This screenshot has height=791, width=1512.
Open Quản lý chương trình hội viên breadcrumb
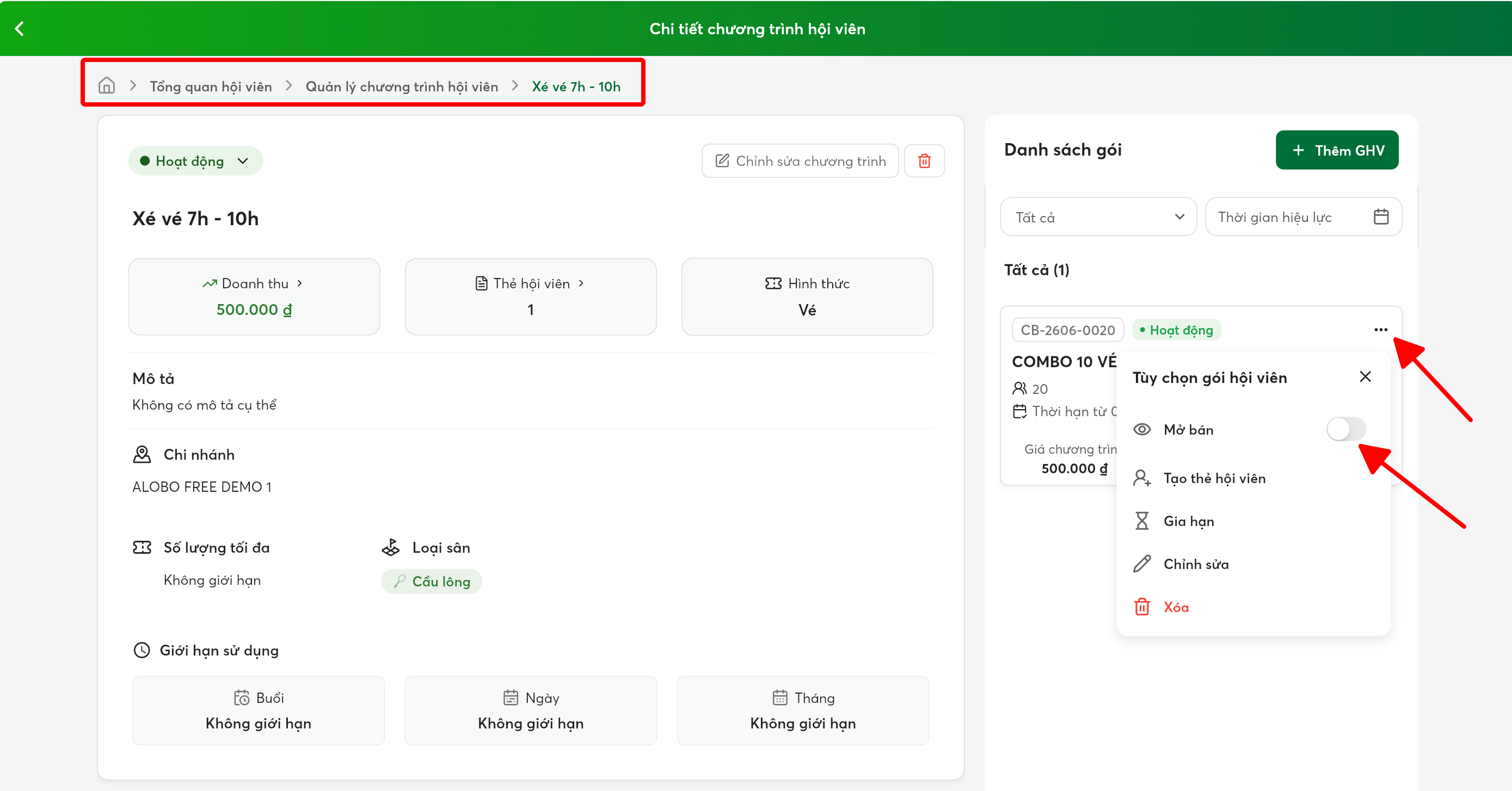tap(402, 86)
